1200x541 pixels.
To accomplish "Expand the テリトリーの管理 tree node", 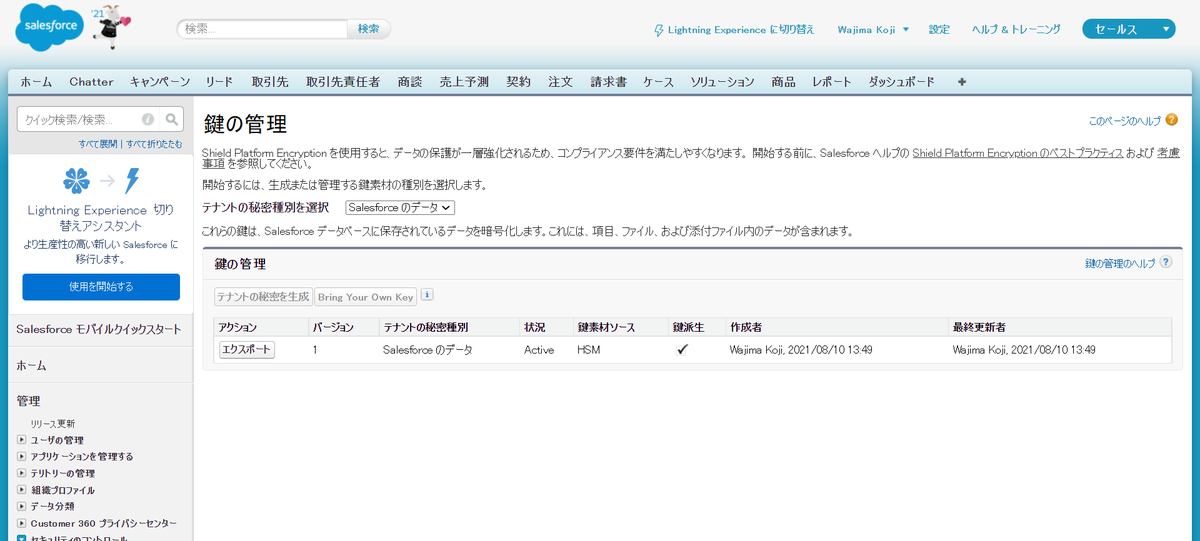I will pyautogui.click(x=21, y=473).
